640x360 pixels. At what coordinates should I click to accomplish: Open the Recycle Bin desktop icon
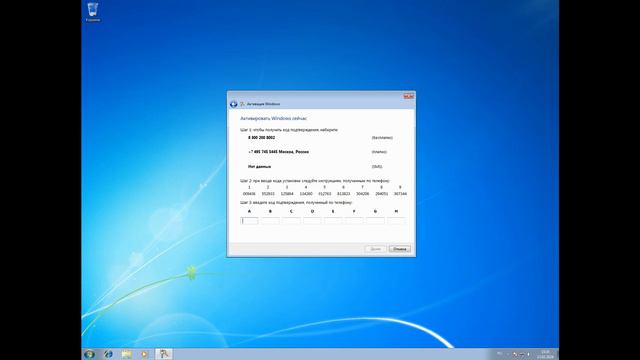pyautogui.click(x=93, y=12)
